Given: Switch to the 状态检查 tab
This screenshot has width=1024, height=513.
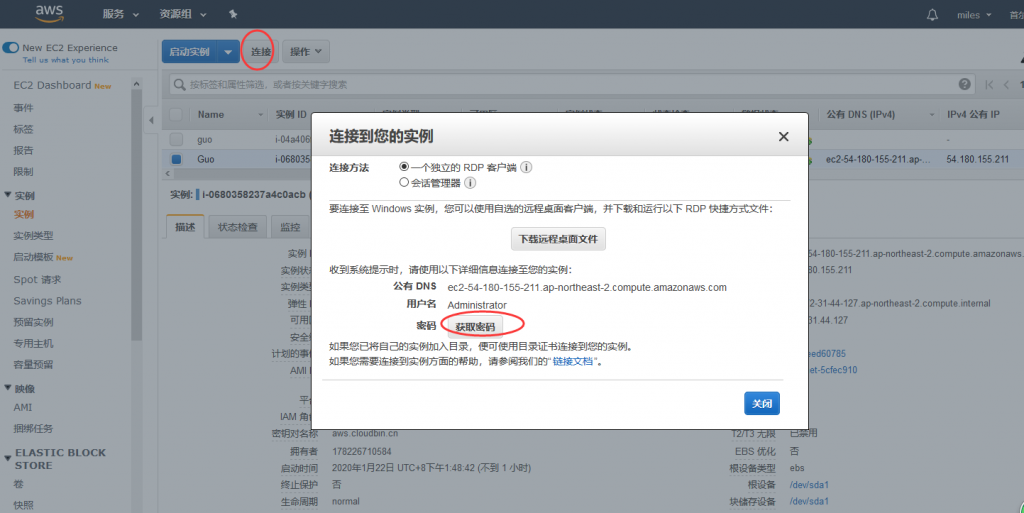Looking at the screenshot, I should coord(237,227).
